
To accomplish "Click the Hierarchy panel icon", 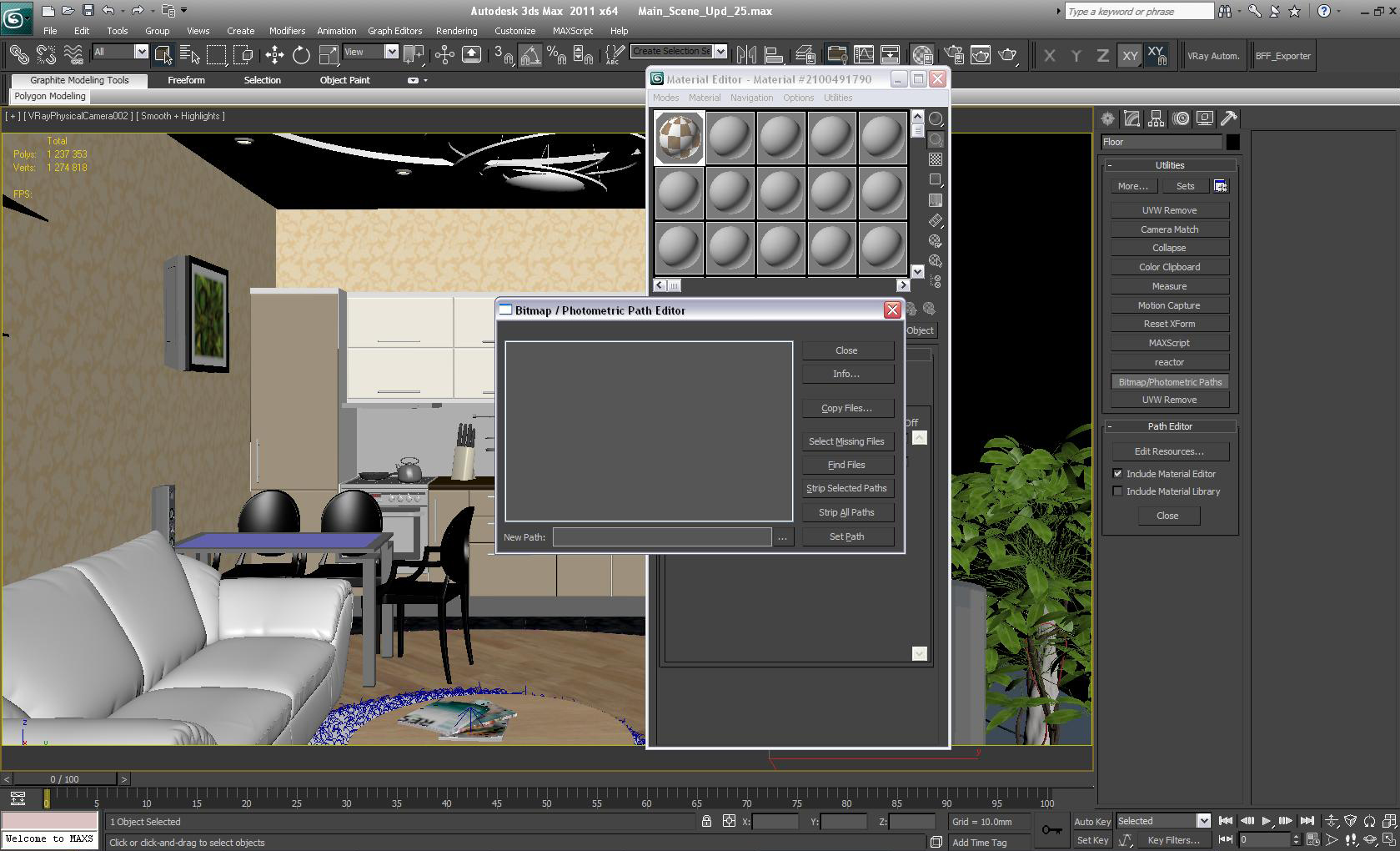I will click(1156, 118).
